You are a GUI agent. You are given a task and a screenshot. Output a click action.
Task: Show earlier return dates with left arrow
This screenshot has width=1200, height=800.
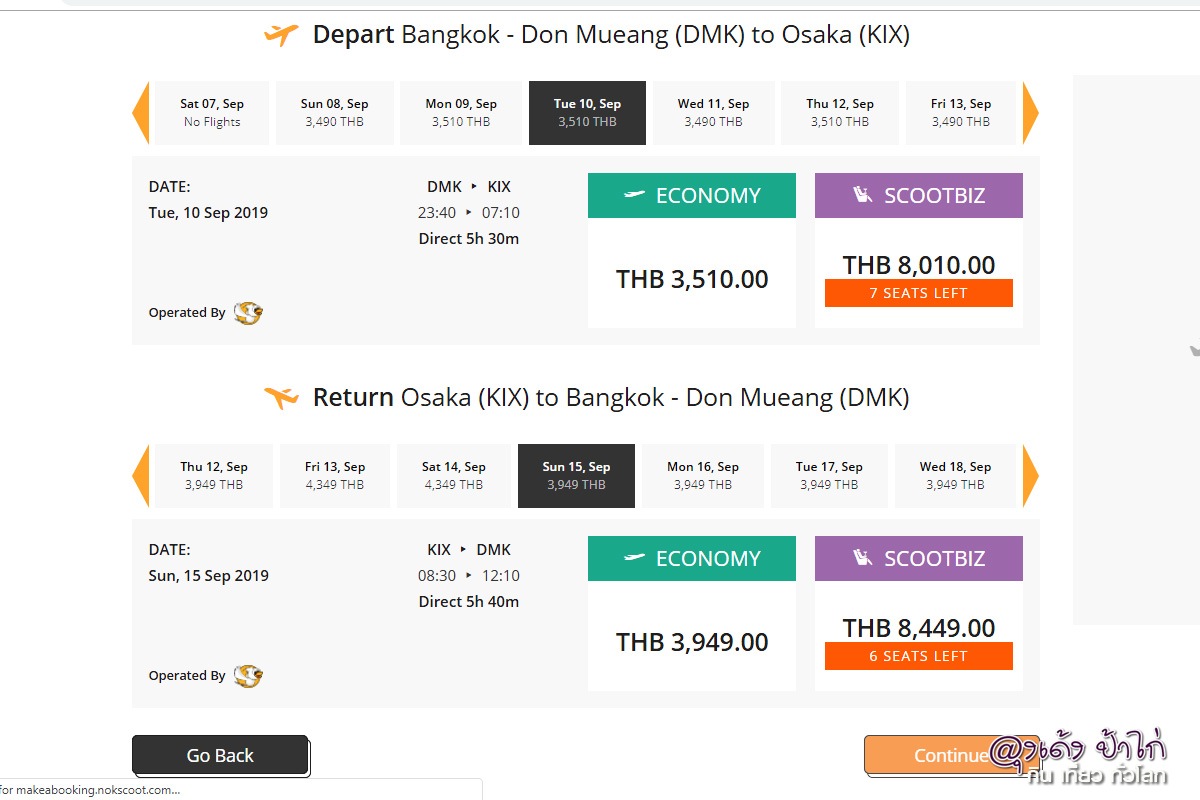click(141, 476)
